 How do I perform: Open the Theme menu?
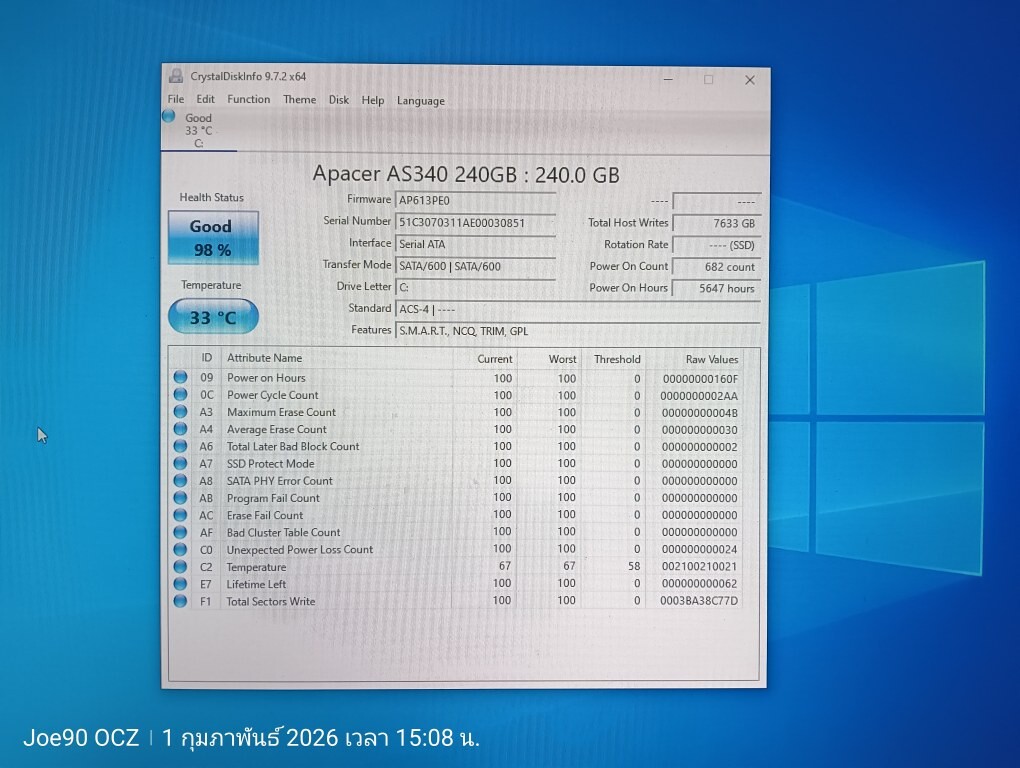pos(299,100)
